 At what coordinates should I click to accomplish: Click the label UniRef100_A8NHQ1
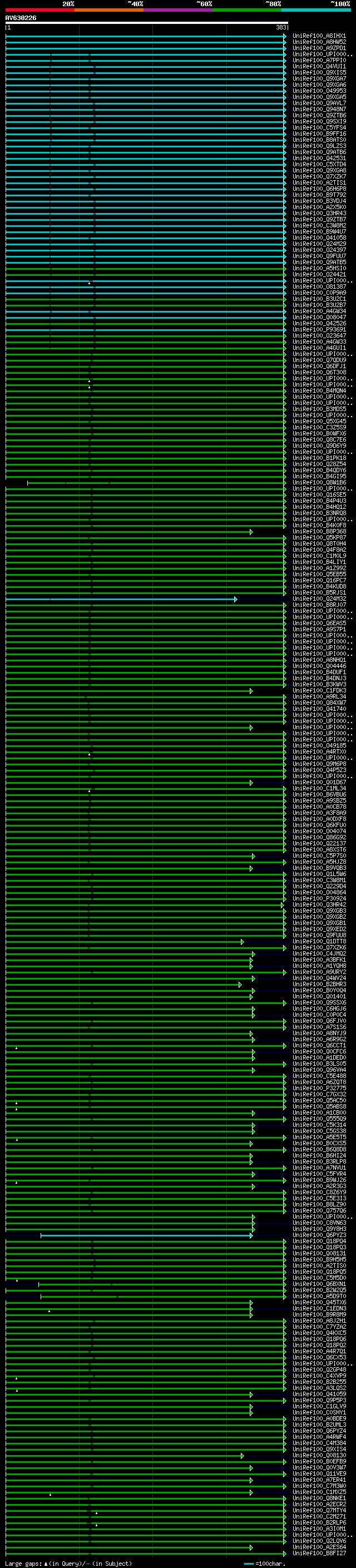pyautogui.click(x=319, y=660)
